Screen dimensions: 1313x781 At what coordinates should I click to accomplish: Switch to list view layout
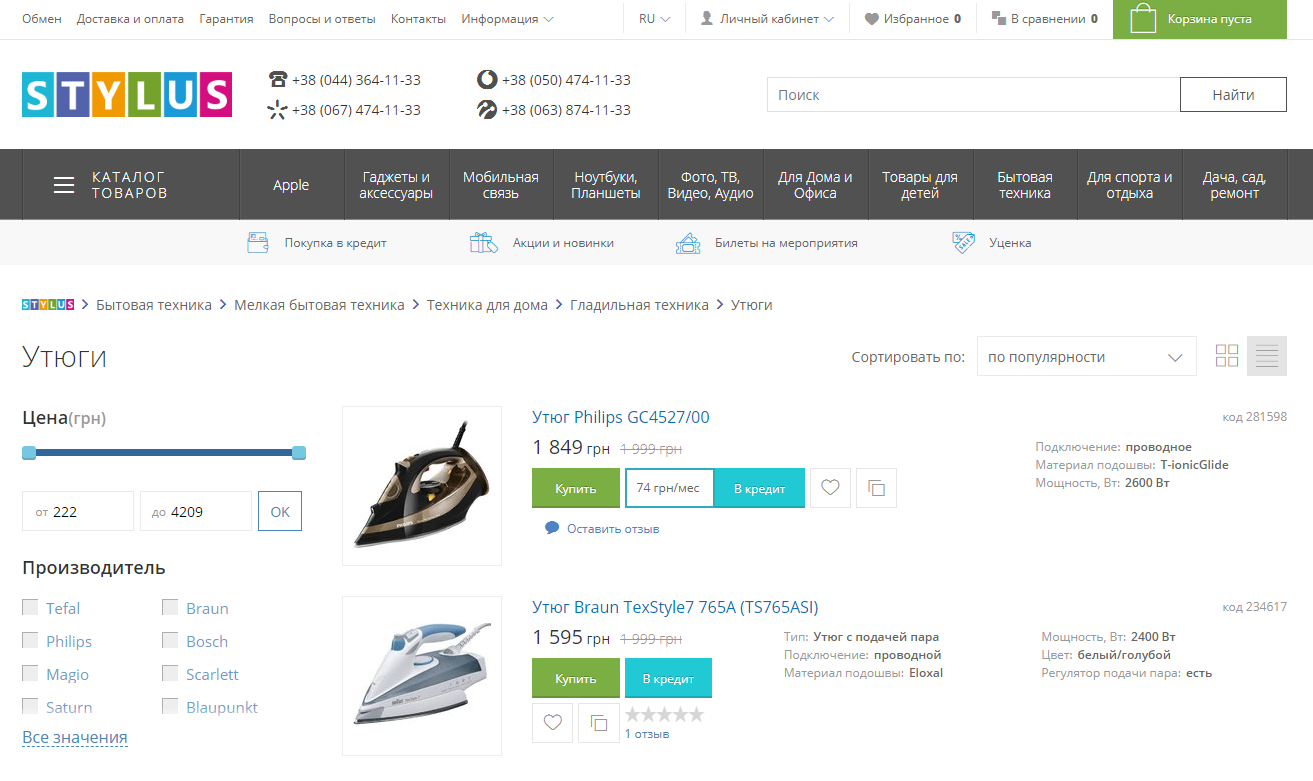coord(1267,356)
